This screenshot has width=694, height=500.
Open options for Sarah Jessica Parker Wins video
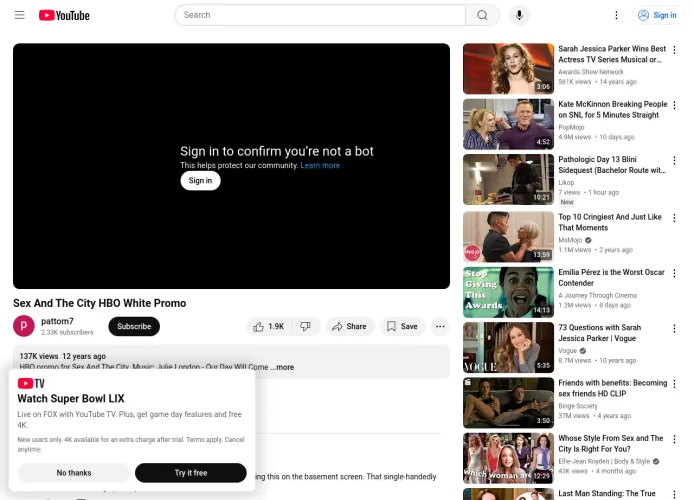[674, 50]
